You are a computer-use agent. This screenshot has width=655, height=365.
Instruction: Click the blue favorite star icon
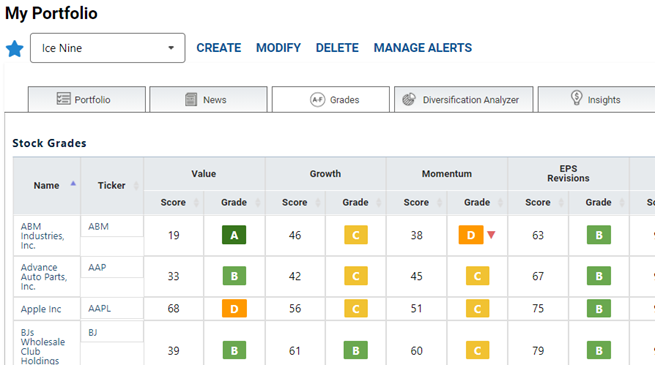[15, 49]
